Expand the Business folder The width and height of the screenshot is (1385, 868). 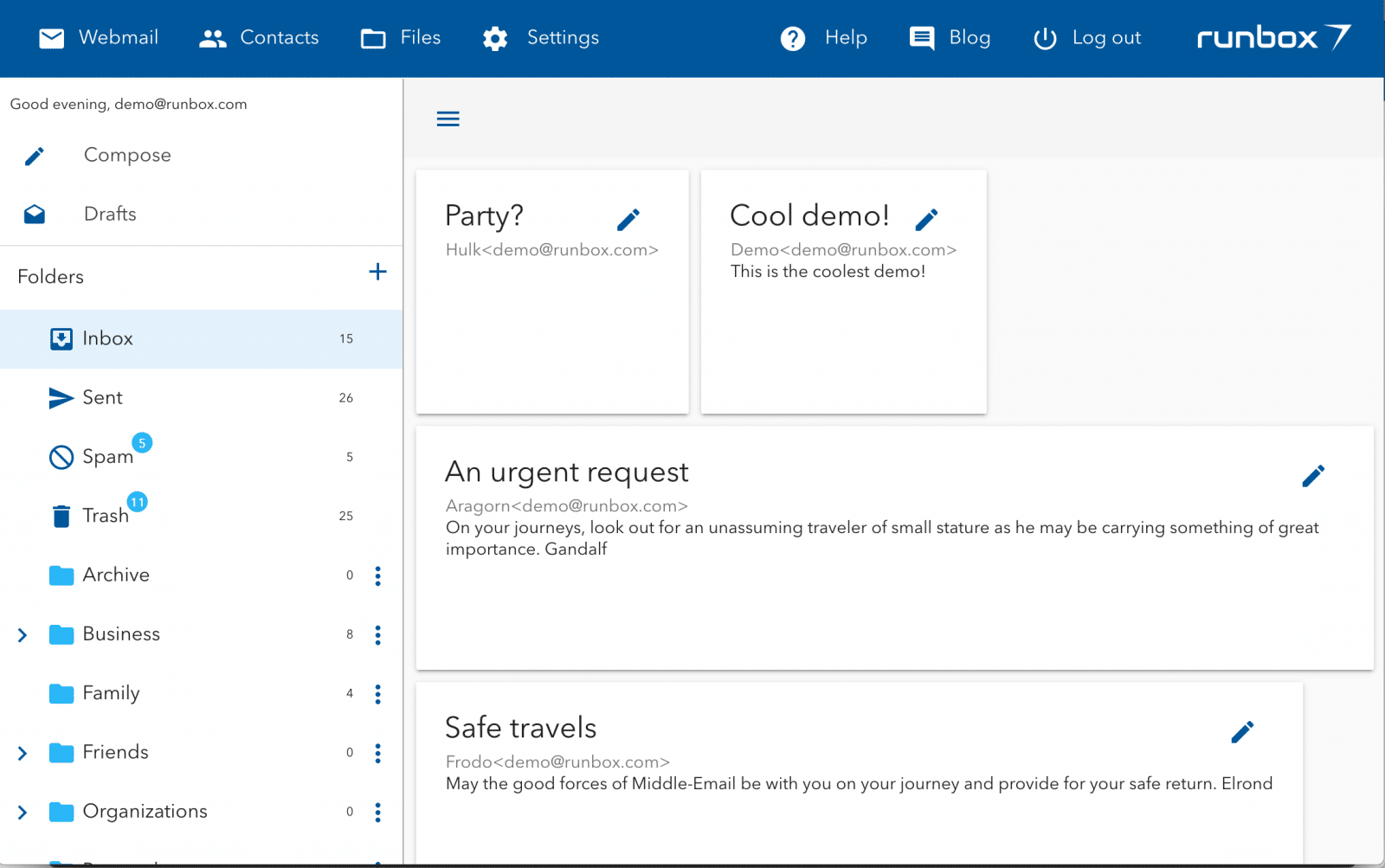point(22,634)
